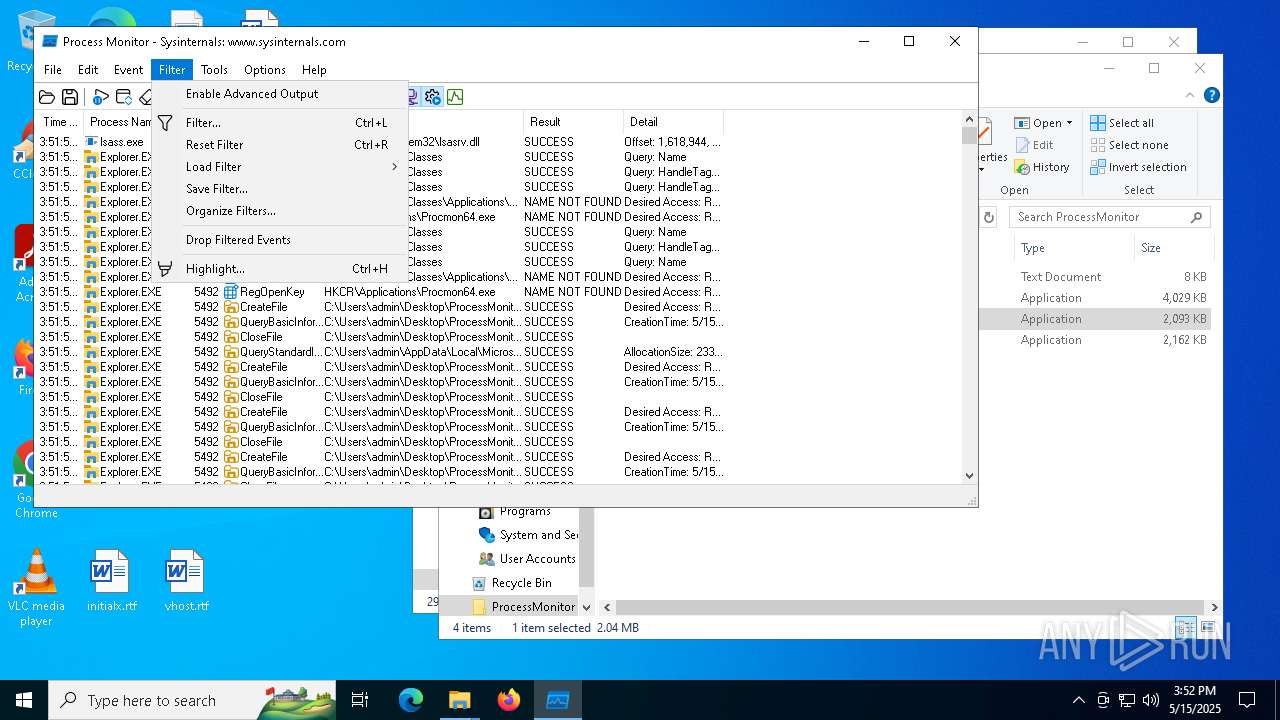1280x720 pixels.
Task: Click the magnifier icon in Search ProcessMonitor box
Action: (x=1196, y=217)
